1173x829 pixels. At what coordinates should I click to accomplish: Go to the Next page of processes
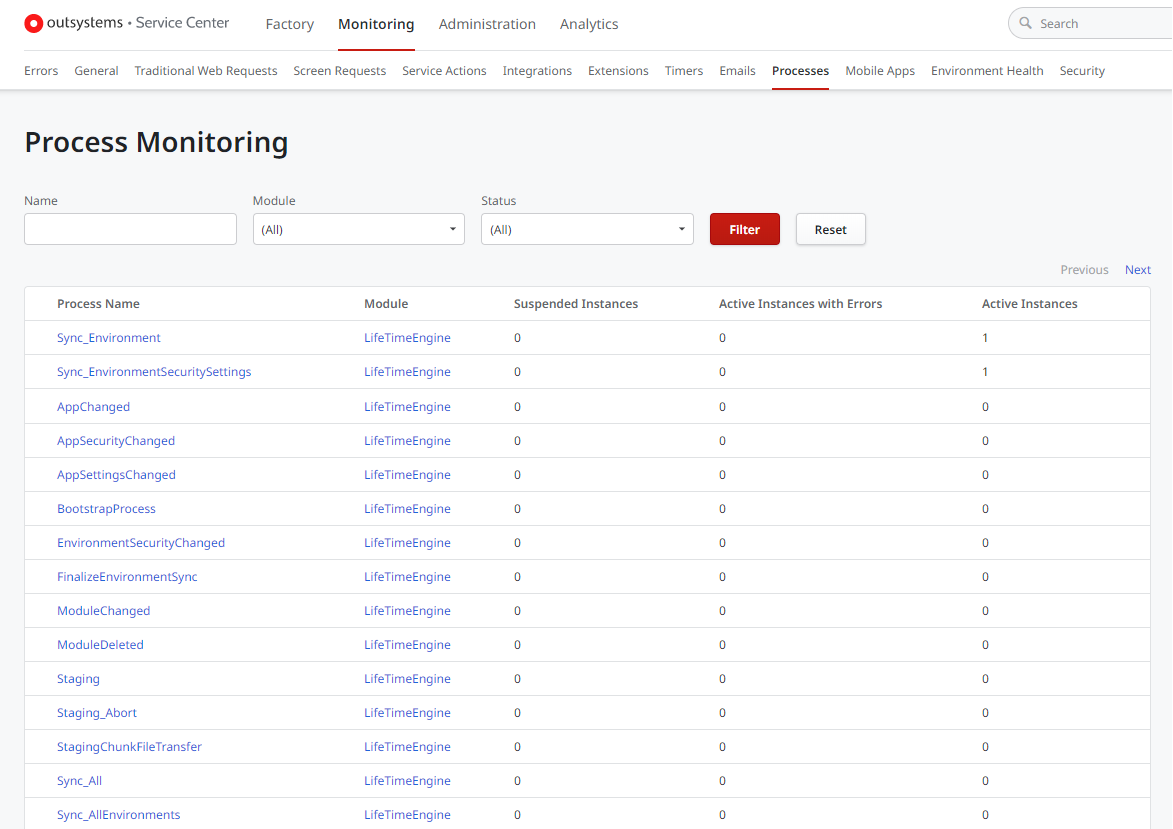pyautogui.click(x=1137, y=269)
